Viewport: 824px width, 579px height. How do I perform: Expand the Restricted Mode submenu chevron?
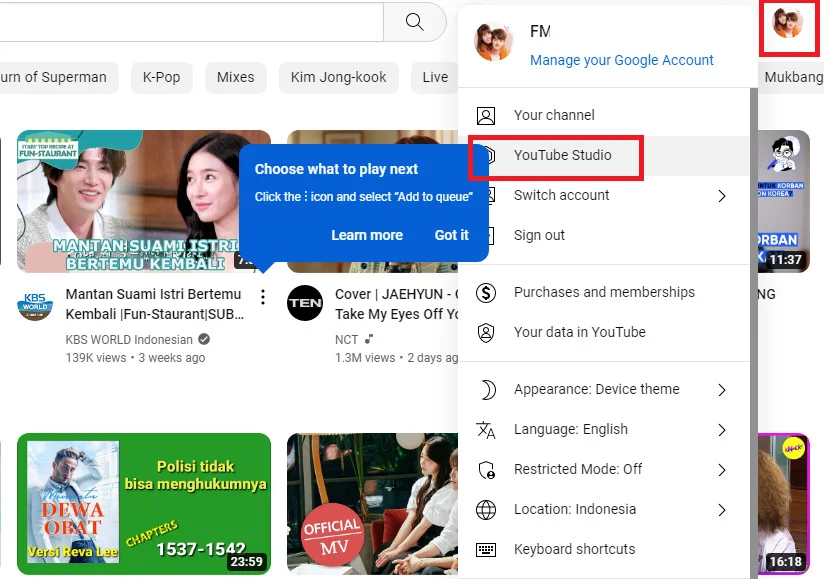tap(722, 470)
